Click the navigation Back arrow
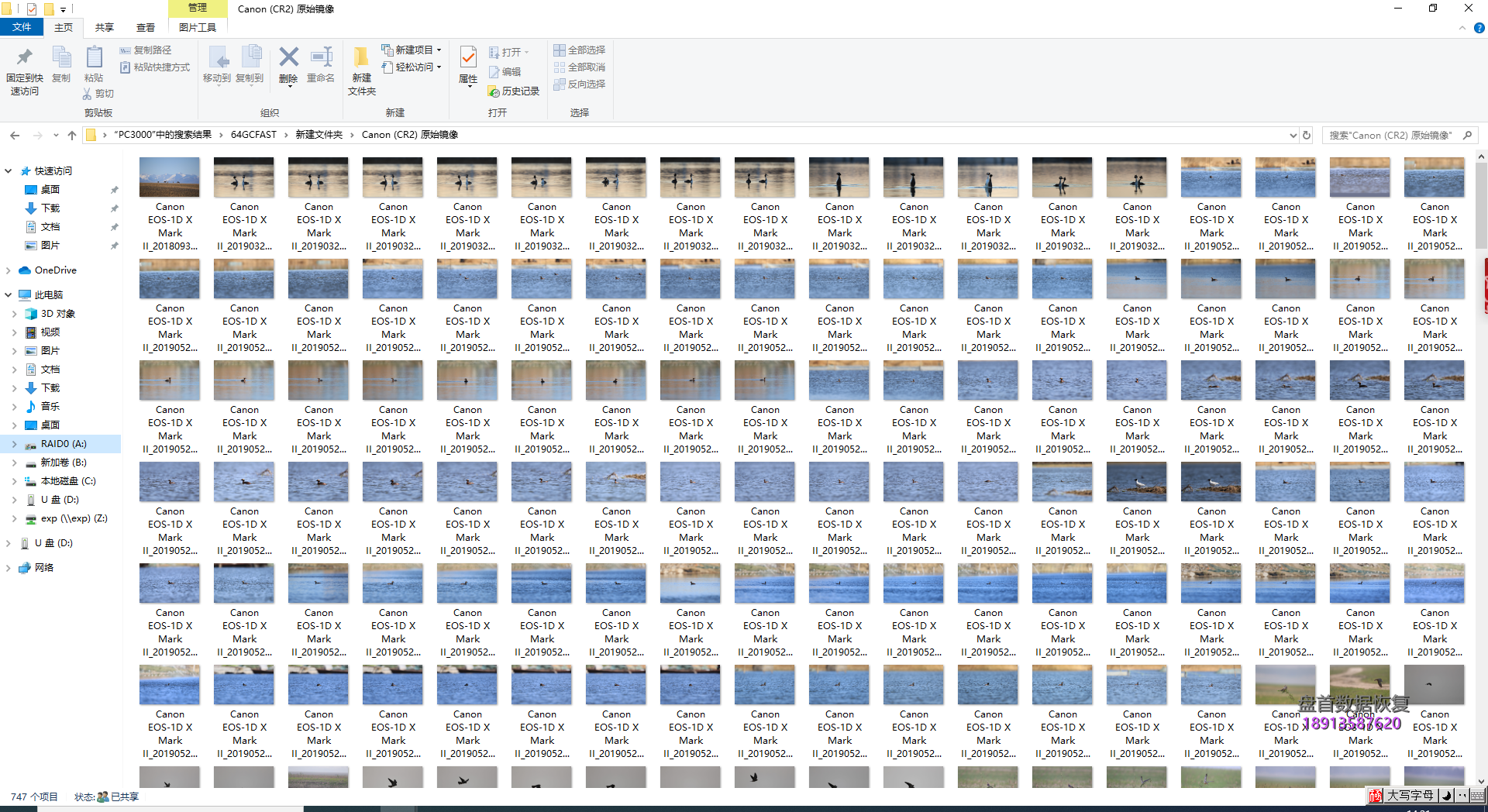 pos(15,135)
